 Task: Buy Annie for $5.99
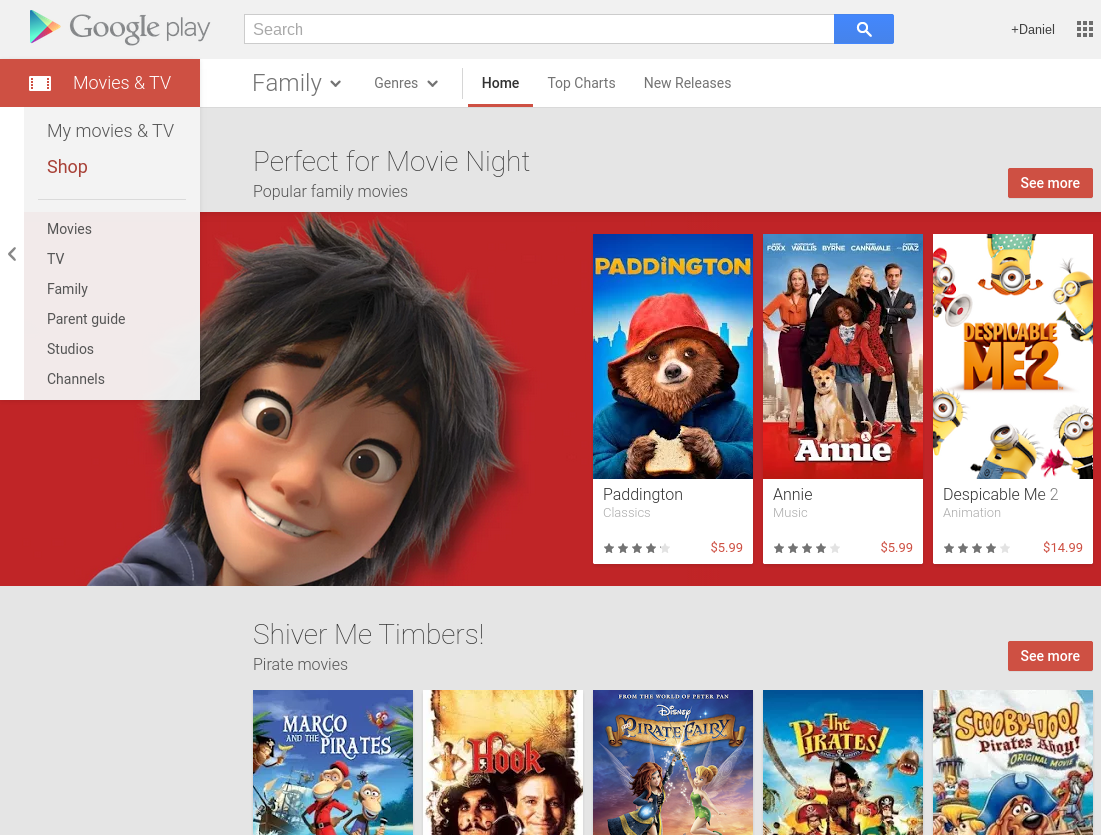(897, 548)
